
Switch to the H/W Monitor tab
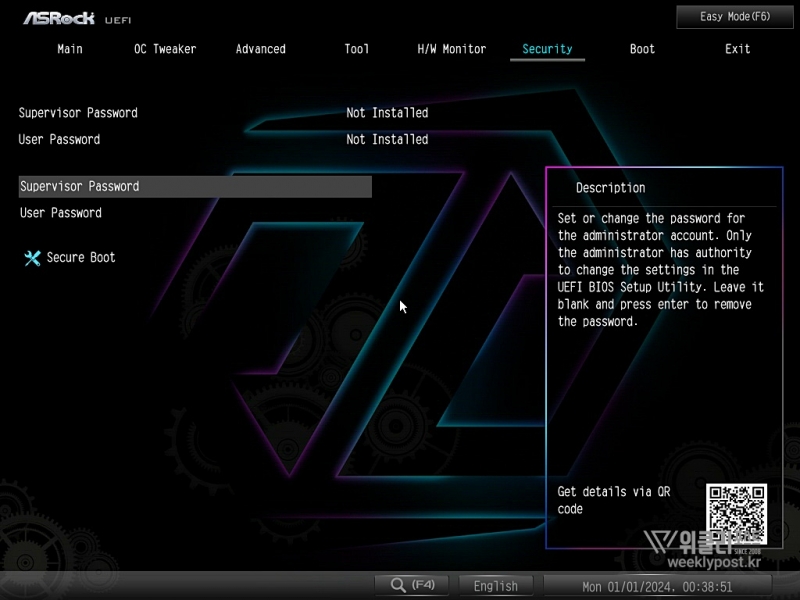click(x=451, y=49)
